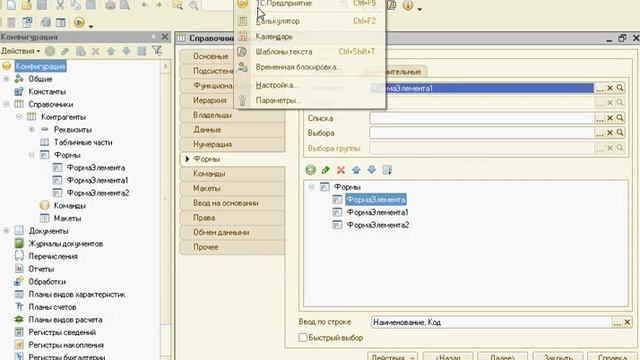Open the Действия dropdown in the Конфигурация panel
Image resolution: width=640 pixels, height=360 pixels.
click(20, 51)
